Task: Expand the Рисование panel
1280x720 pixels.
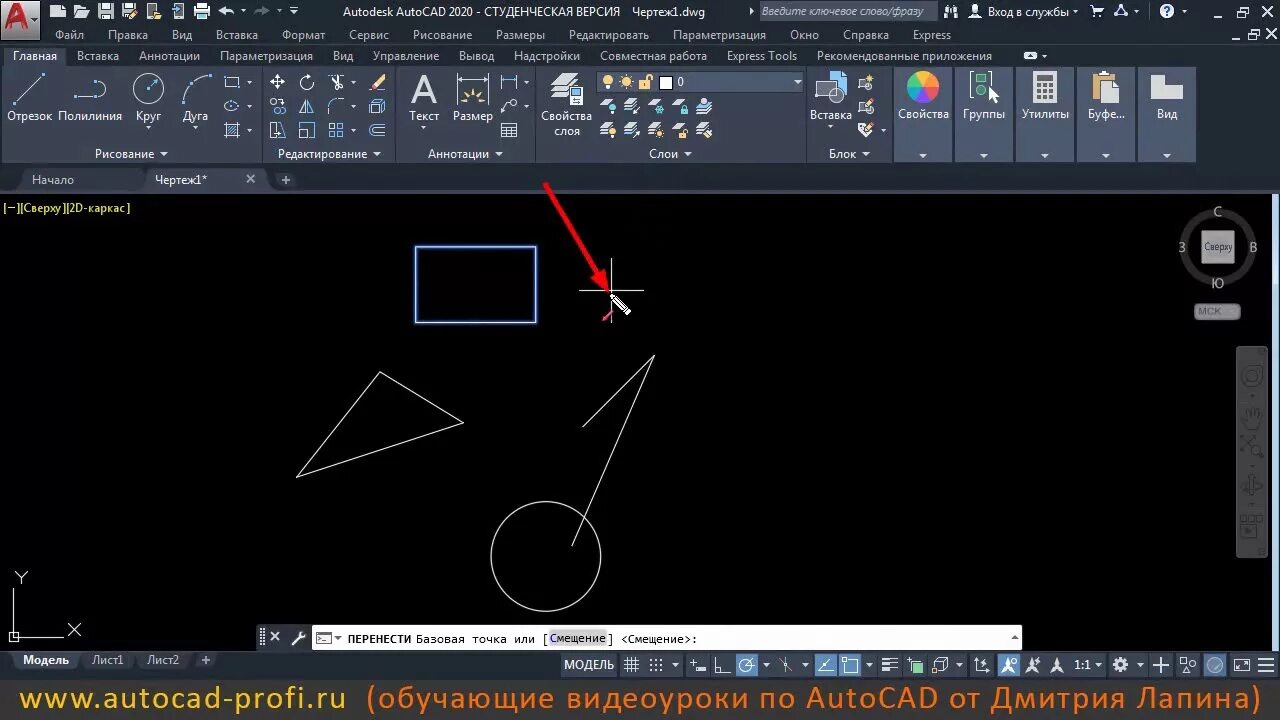Action: pos(131,154)
